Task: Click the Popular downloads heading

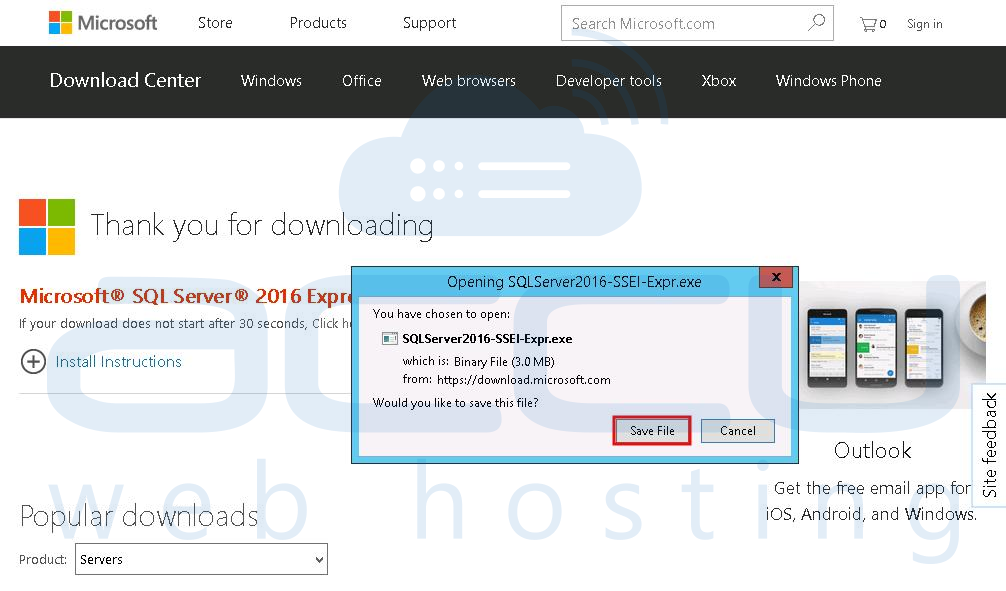Action: pos(139,516)
